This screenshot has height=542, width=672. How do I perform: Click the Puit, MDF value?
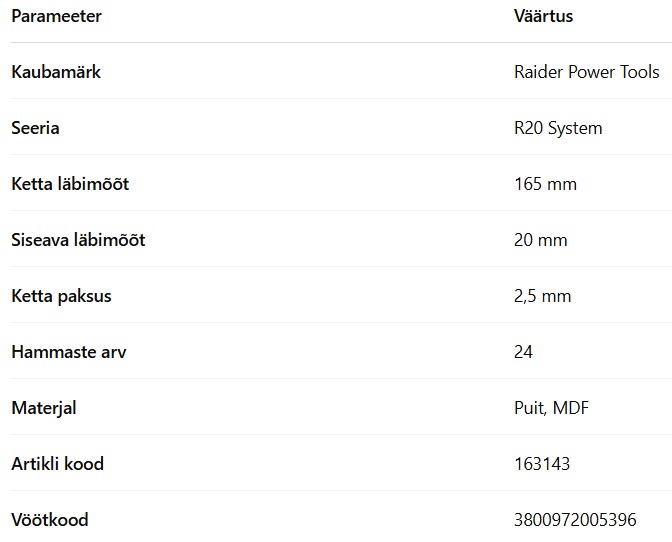[551, 408]
